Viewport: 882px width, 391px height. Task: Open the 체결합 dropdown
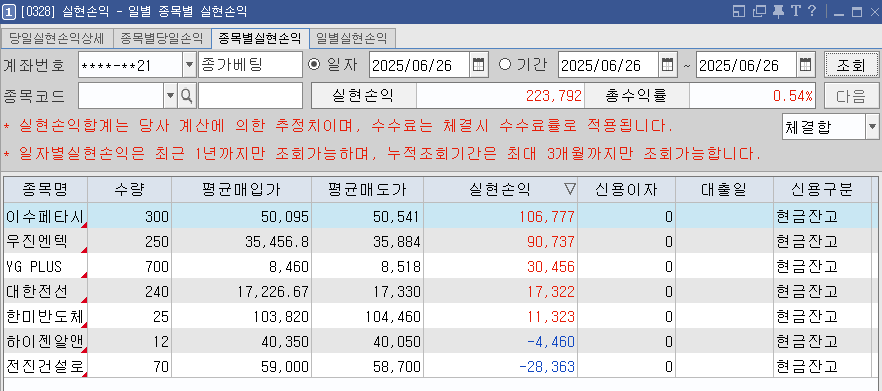(872, 127)
